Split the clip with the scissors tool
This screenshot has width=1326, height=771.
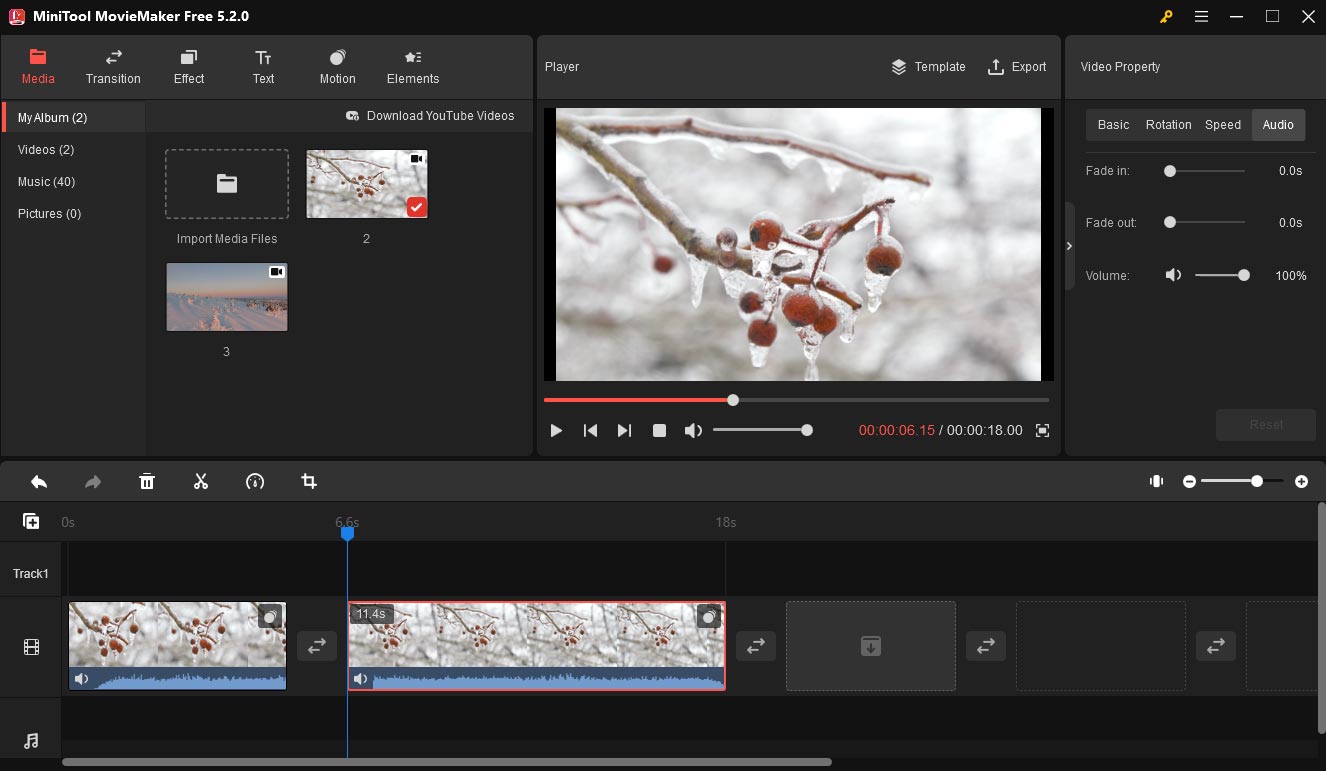click(x=200, y=481)
